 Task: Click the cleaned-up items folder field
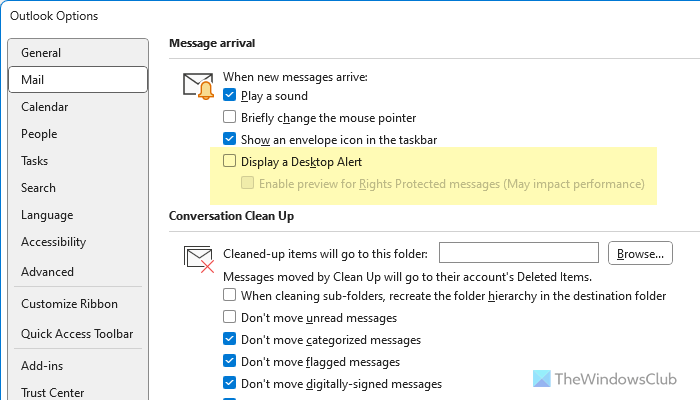[x=518, y=253]
